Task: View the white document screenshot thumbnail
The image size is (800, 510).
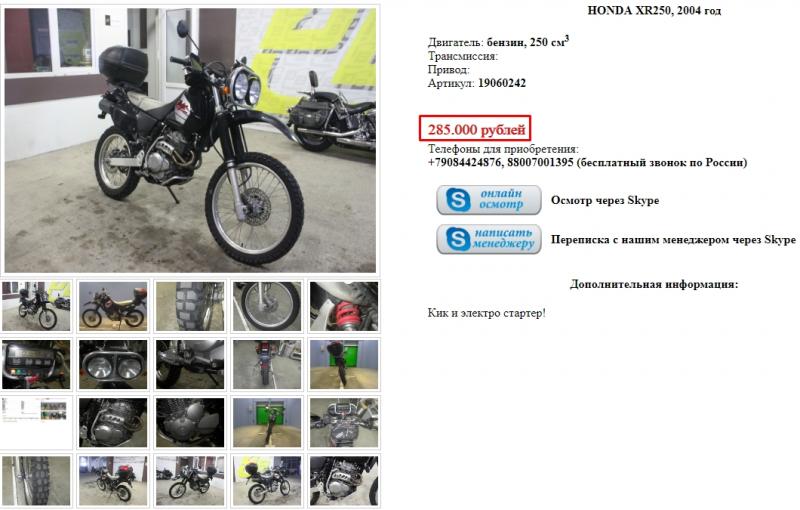Action: click(36, 423)
